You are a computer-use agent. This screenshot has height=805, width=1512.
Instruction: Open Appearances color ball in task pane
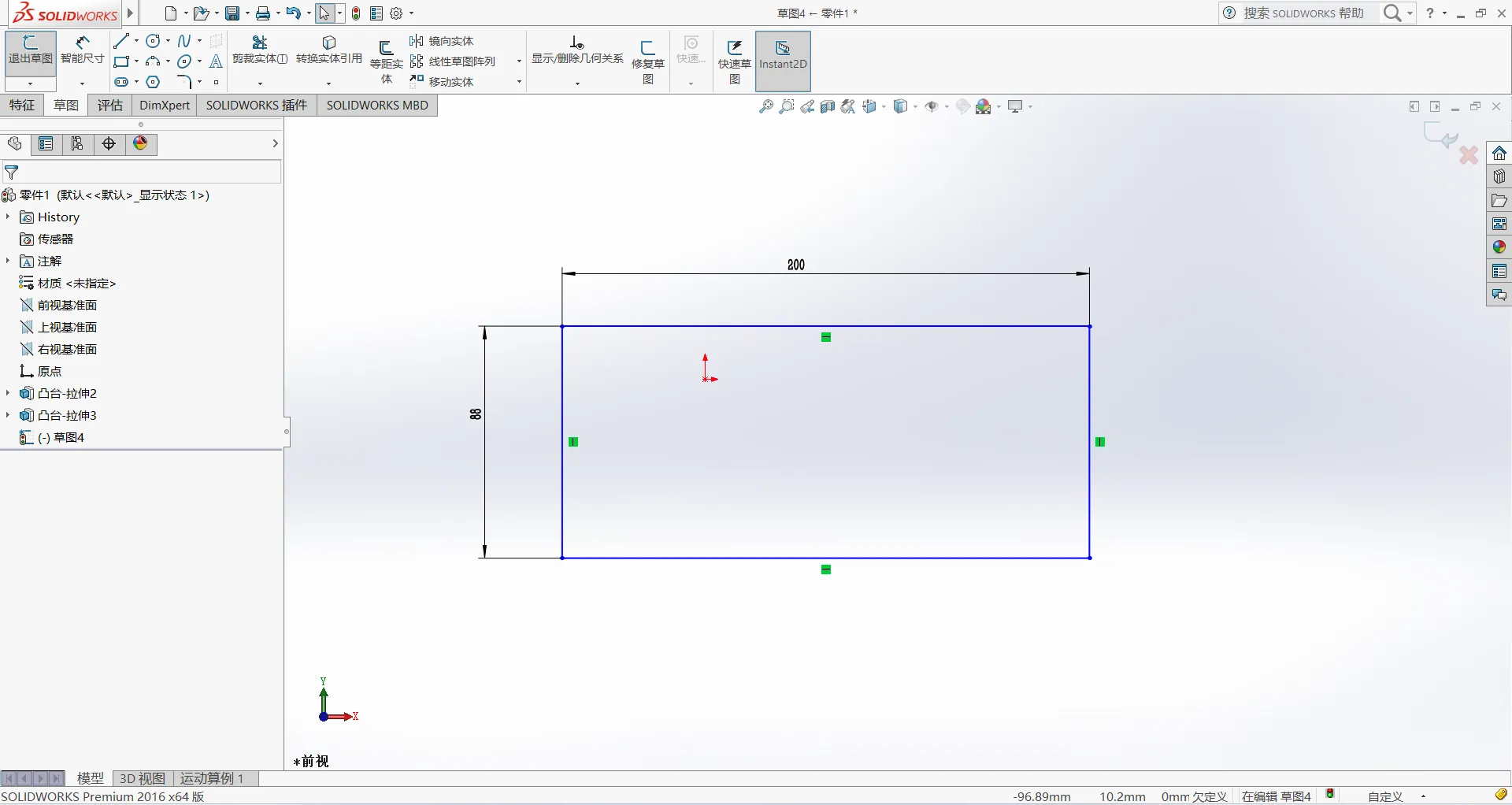coord(1499,247)
